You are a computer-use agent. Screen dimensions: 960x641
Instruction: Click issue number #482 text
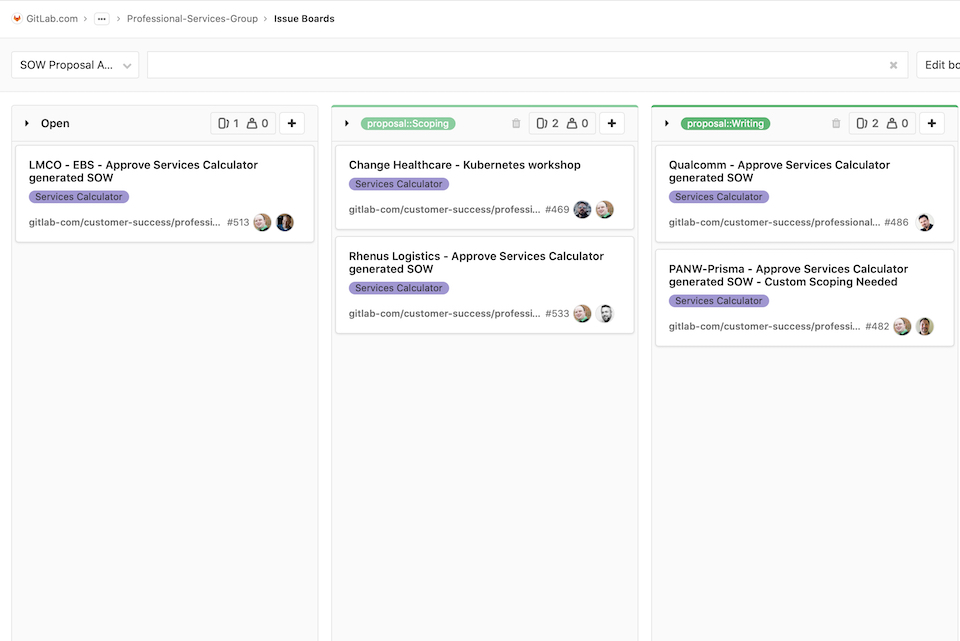tap(877, 326)
